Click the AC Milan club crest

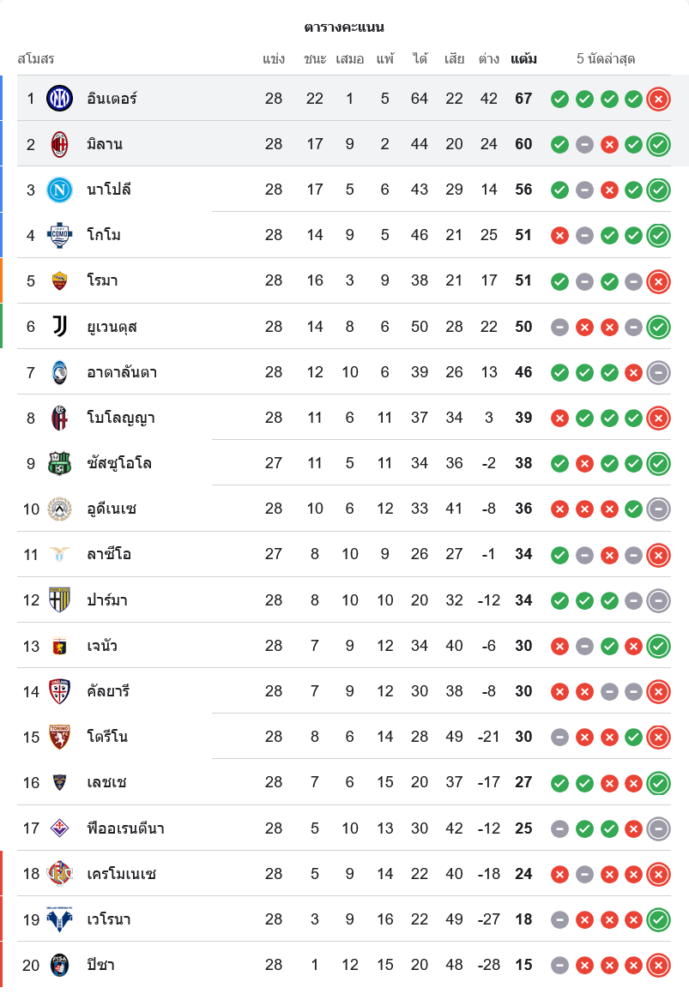coord(60,144)
